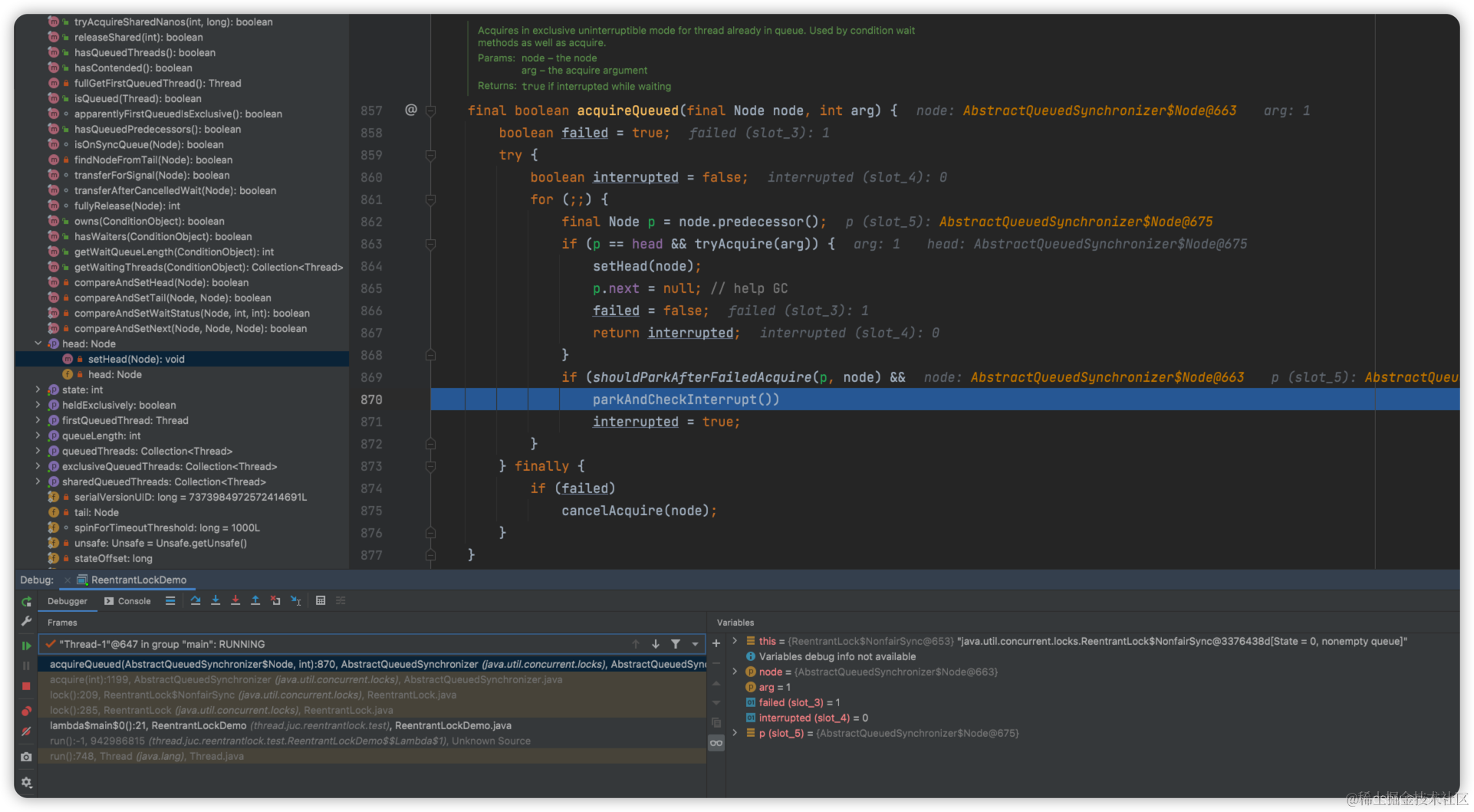The image size is (1474, 812).
Task: Expand queuedThreads: Collection<Thread> node
Action: click(x=38, y=451)
